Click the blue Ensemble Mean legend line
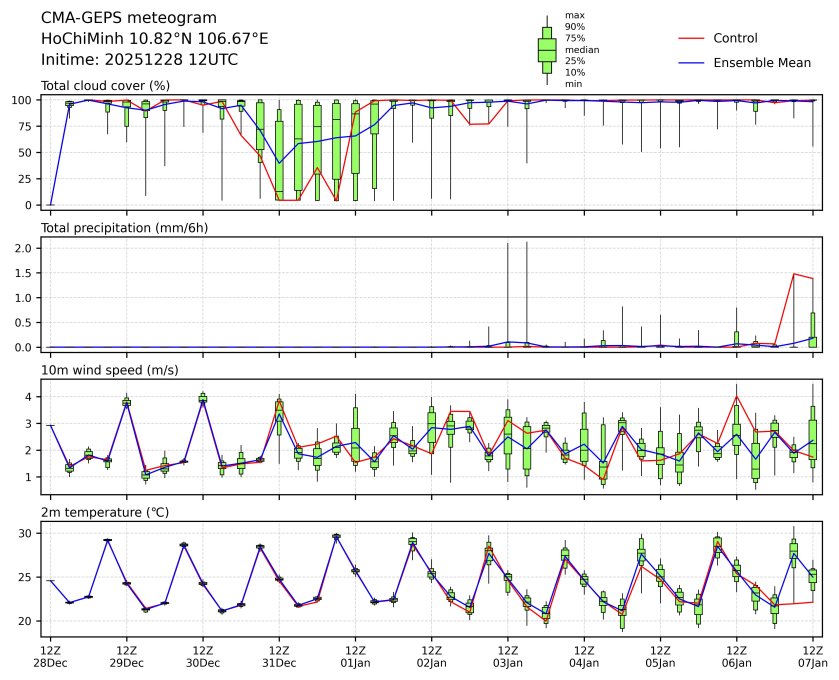839x680 pixels. point(693,63)
